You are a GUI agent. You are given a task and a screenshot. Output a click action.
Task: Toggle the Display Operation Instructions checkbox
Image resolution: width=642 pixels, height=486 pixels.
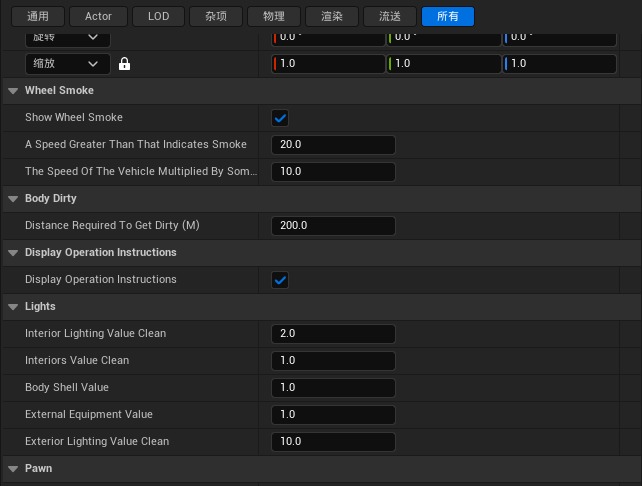click(280, 280)
